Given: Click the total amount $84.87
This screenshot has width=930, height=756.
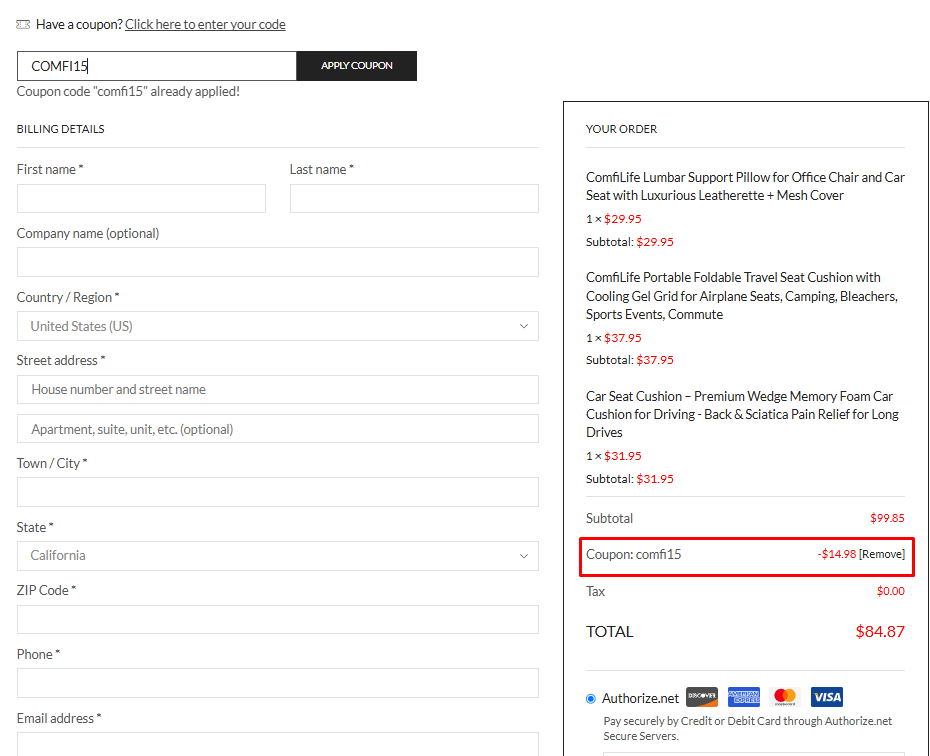Looking at the screenshot, I should tap(880, 631).
